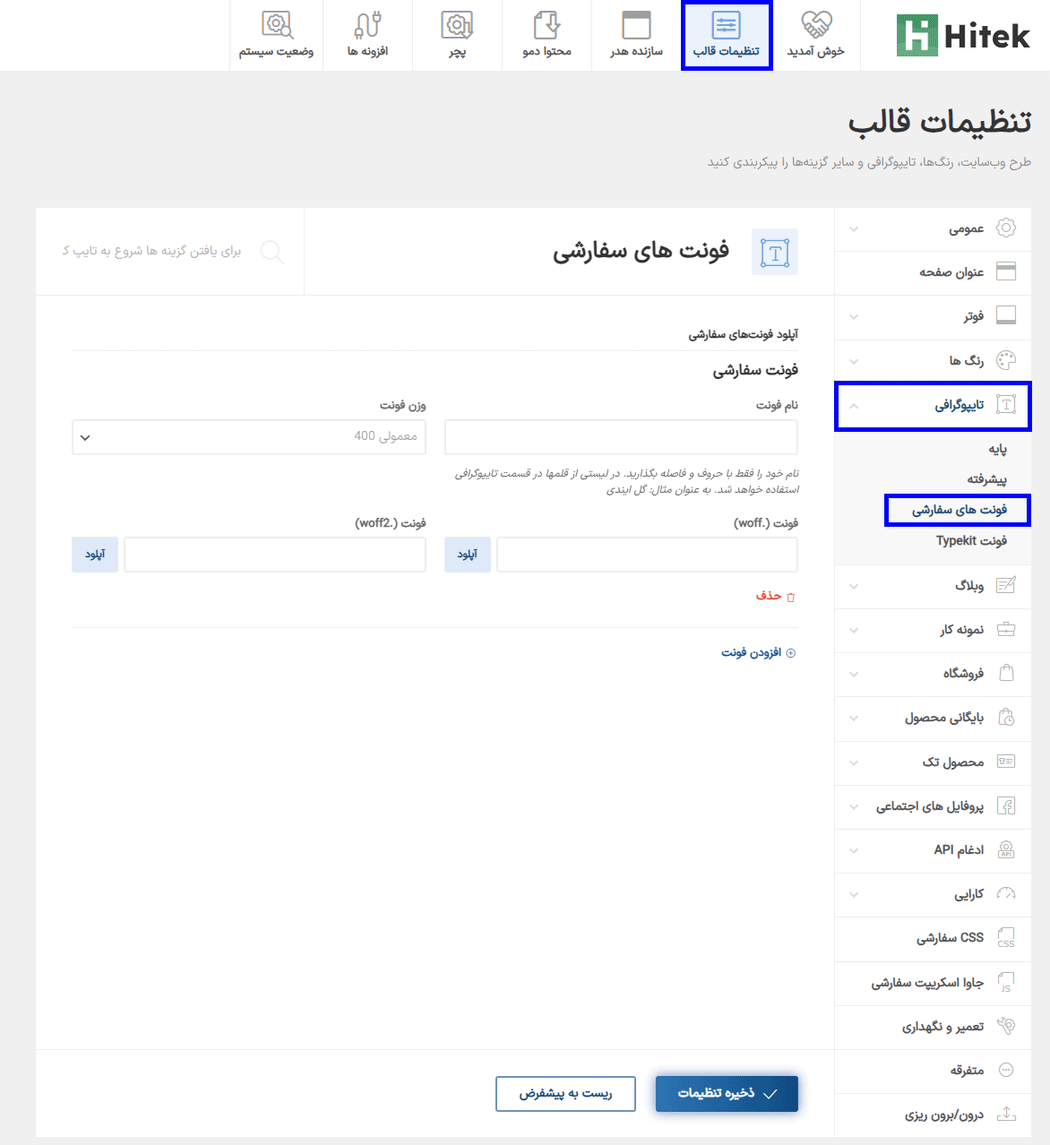This screenshot has height=1145, width=1050.
Task: Click the icon beside بایگانی محصول
Action: 1006,717
